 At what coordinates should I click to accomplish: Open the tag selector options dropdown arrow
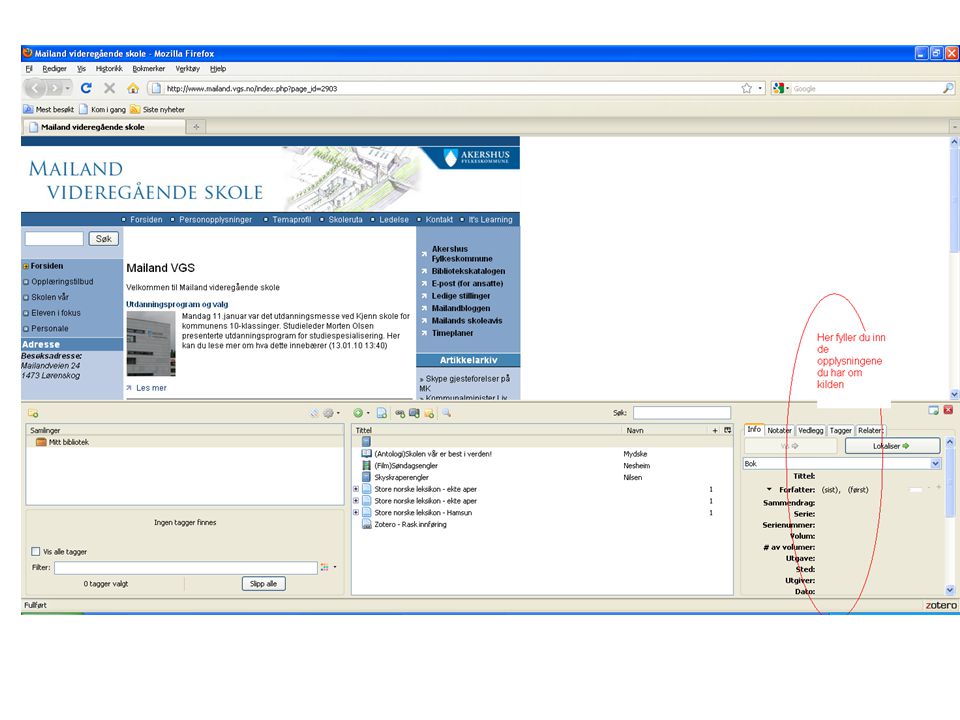(x=335, y=567)
